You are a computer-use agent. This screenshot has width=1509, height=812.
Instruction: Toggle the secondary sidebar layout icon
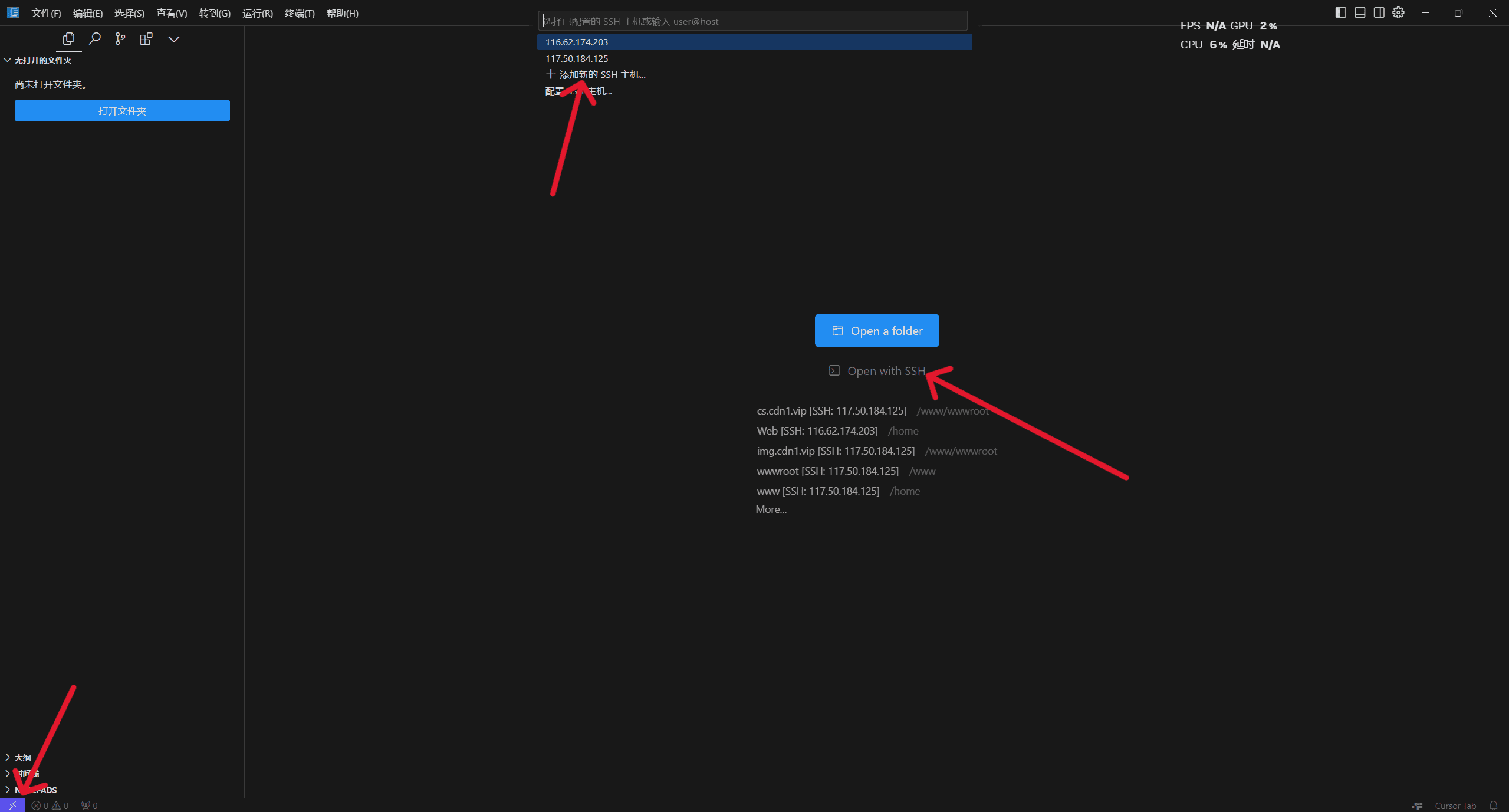(x=1379, y=12)
